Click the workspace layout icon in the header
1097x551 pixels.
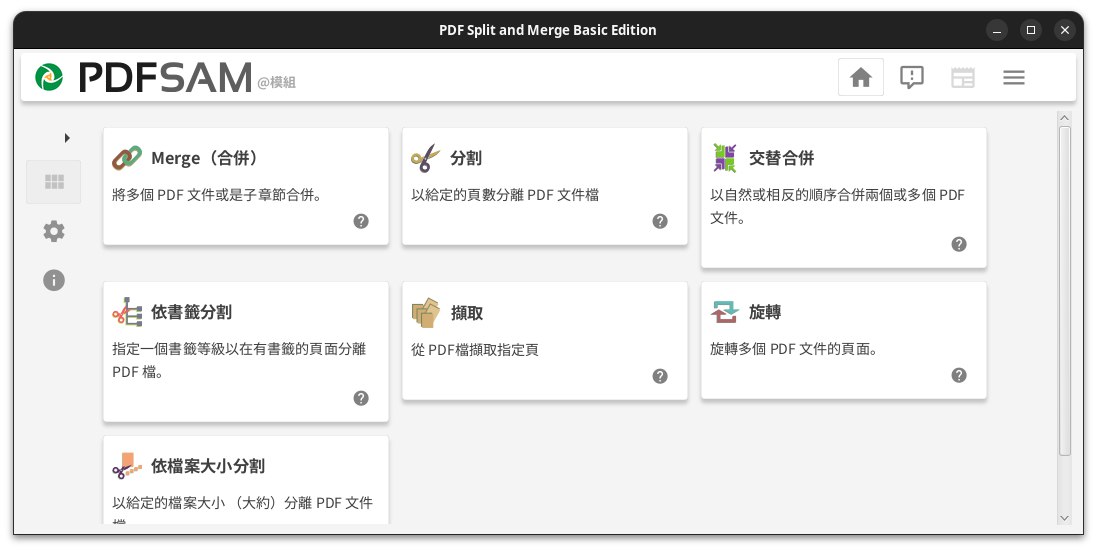tap(962, 77)
